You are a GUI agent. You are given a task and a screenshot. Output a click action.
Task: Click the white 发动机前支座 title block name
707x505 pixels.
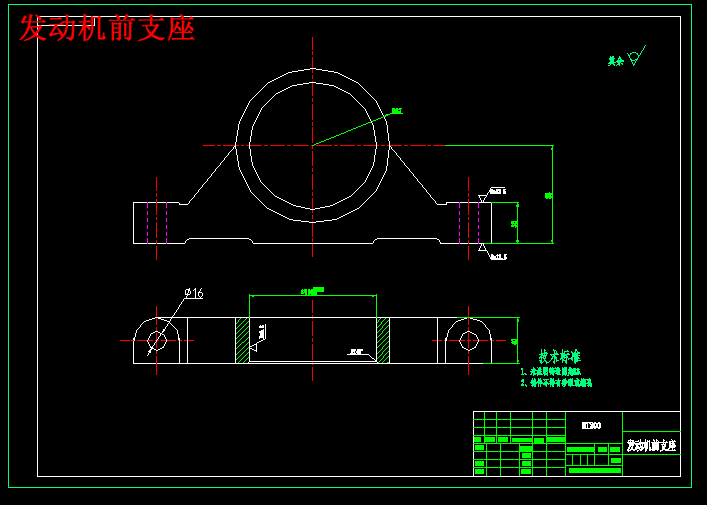pos(651,445)
